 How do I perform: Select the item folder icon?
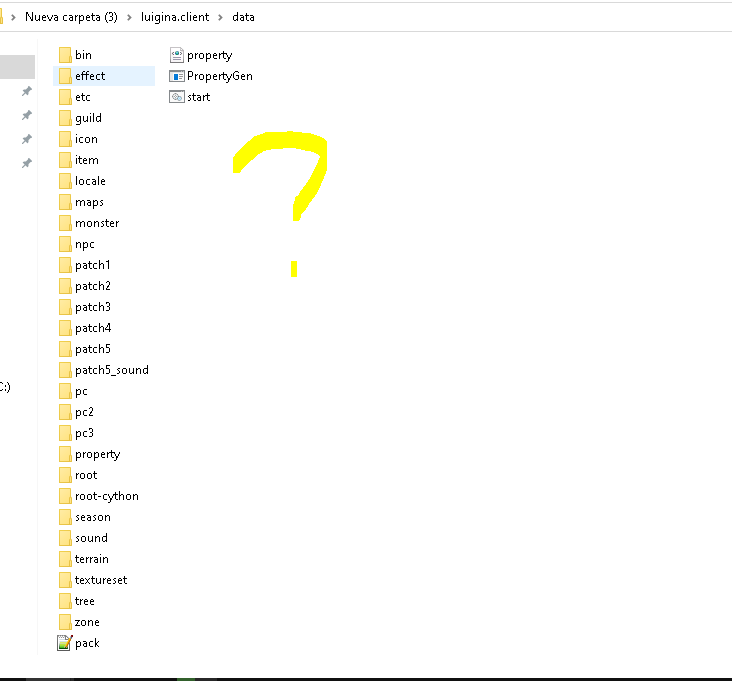(65, 160)
